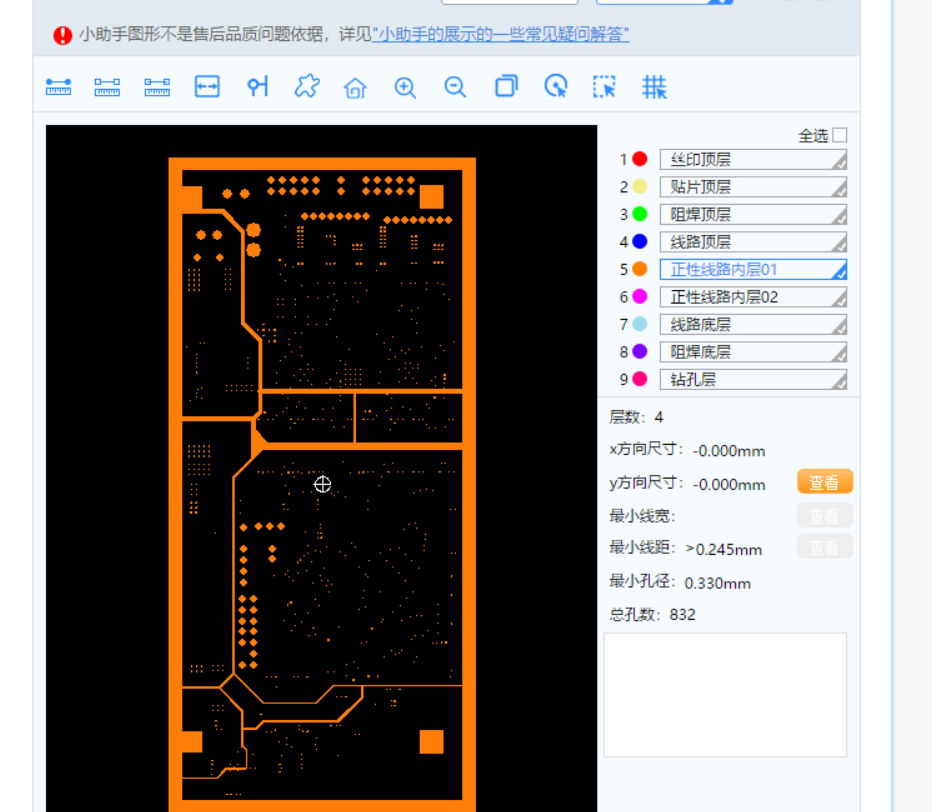The height and width of the screenshot is (812, 932).
Task: Select the second ruler tool with square endpoints
Action: pos(107,87)
